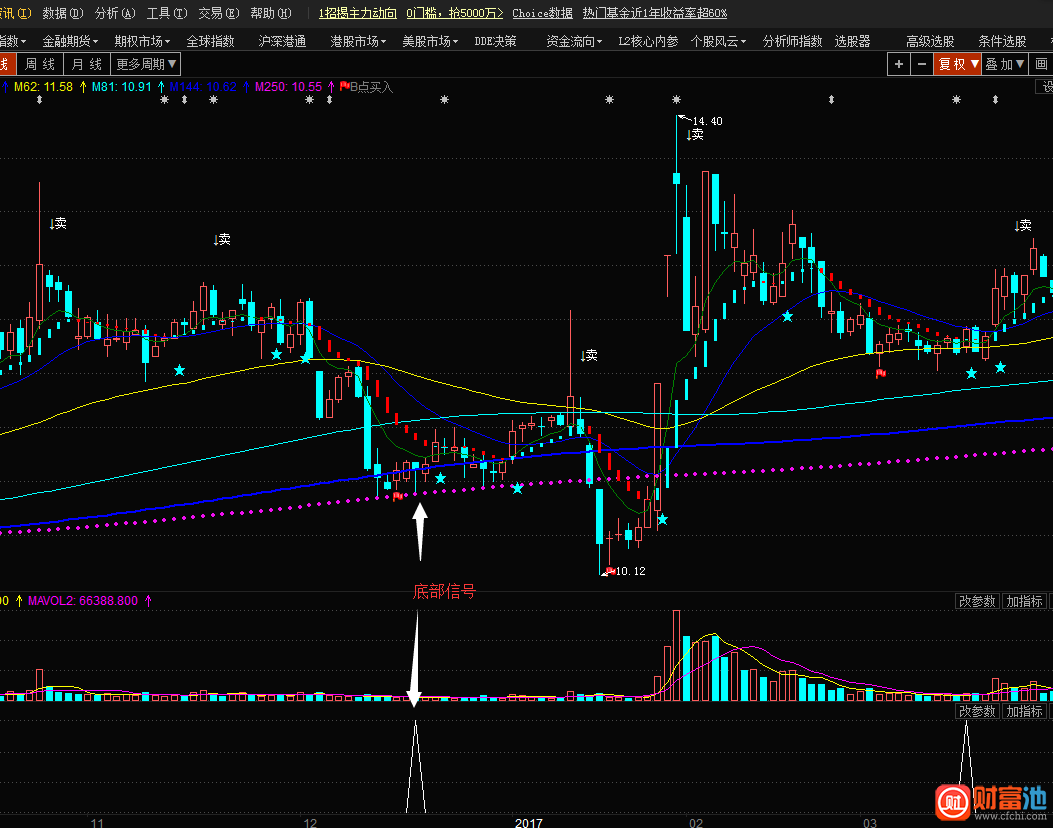
Task: Open the 金融期货 dropdown
Action: click(x=70, y=42)
